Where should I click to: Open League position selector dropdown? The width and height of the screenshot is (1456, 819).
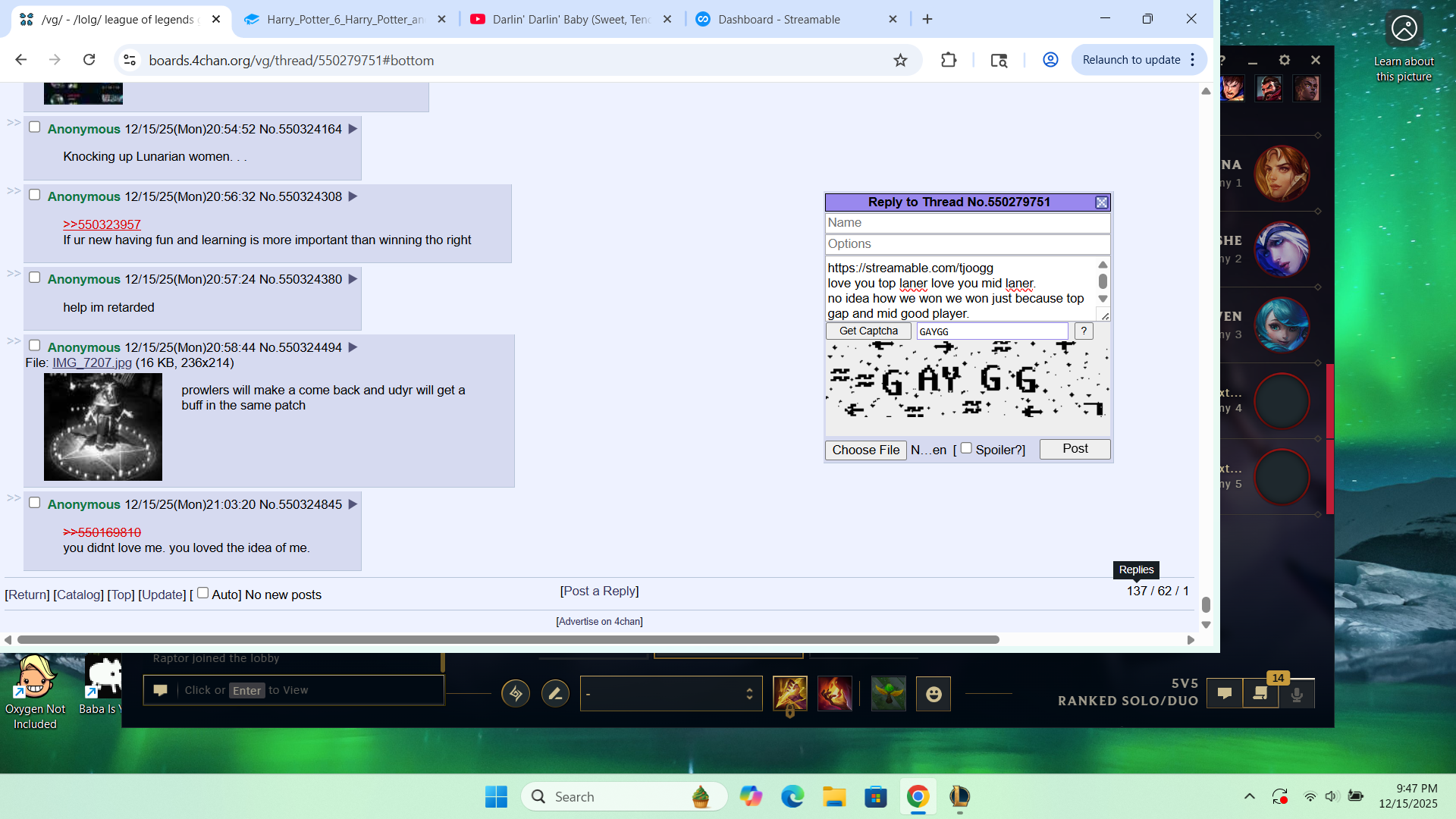pos(670,694)
